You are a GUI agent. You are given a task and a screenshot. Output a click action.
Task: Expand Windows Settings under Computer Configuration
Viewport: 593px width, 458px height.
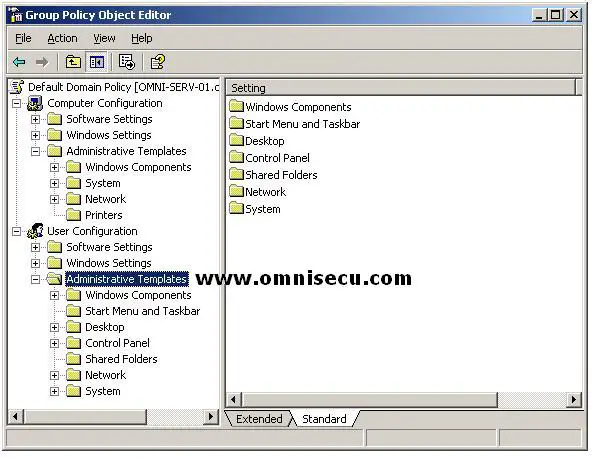click(x=36, y=135)
